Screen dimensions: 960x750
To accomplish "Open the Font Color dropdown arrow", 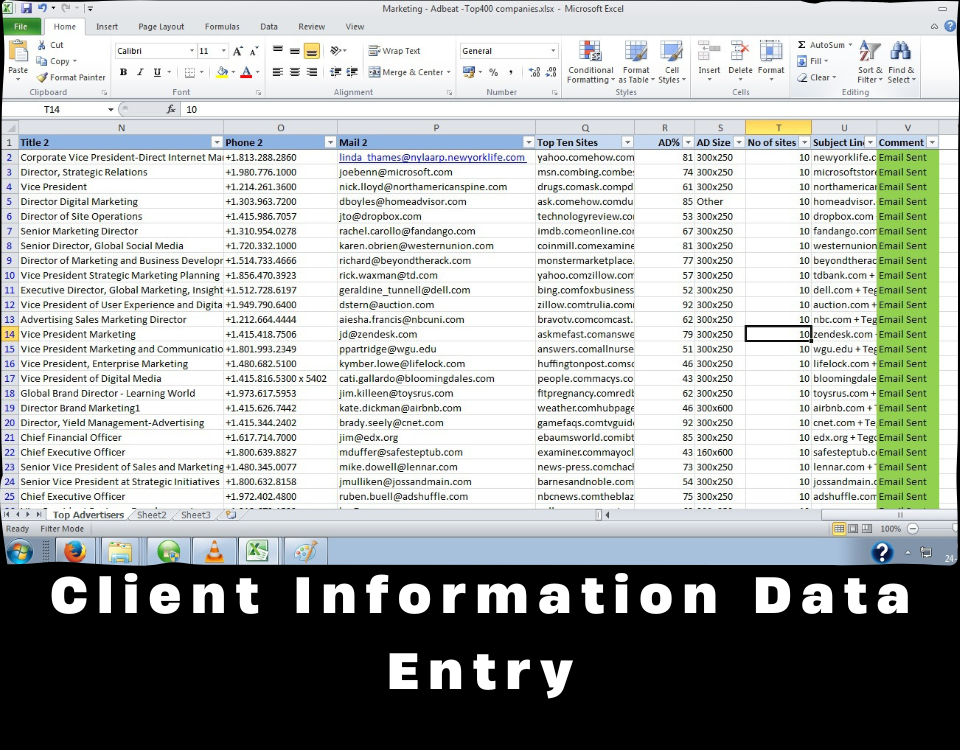I will tap(258, 72).
